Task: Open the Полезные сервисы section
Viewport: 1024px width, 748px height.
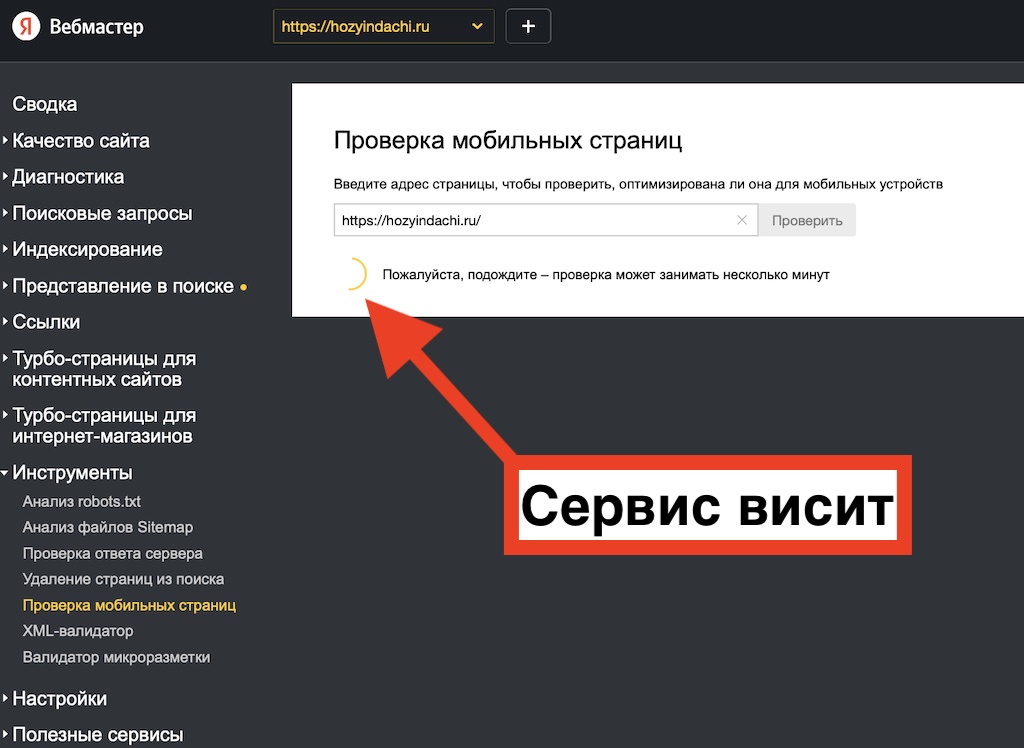Action: [x=98, y=734]
